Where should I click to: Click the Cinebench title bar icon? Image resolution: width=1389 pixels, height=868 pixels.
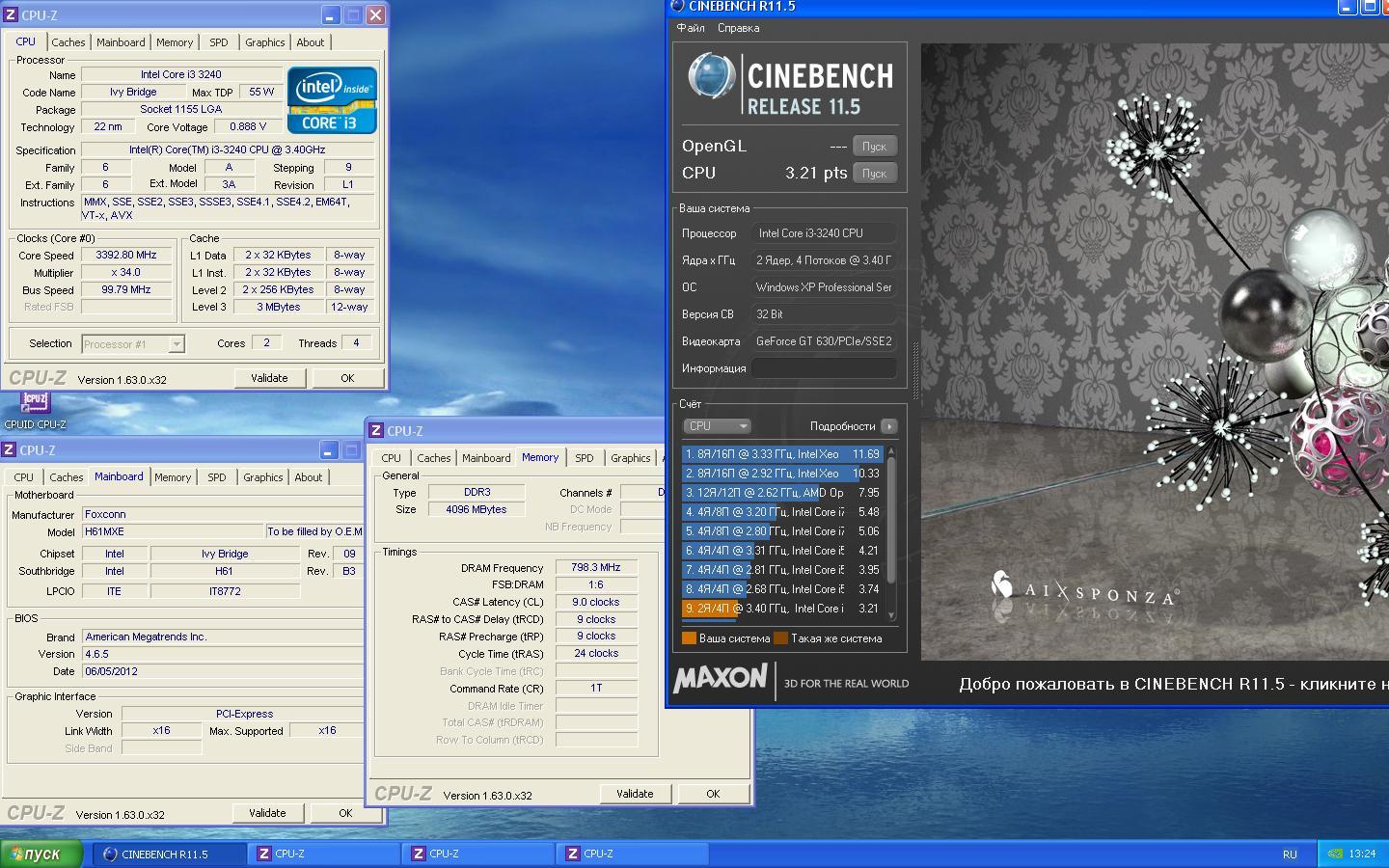(677, 7)
